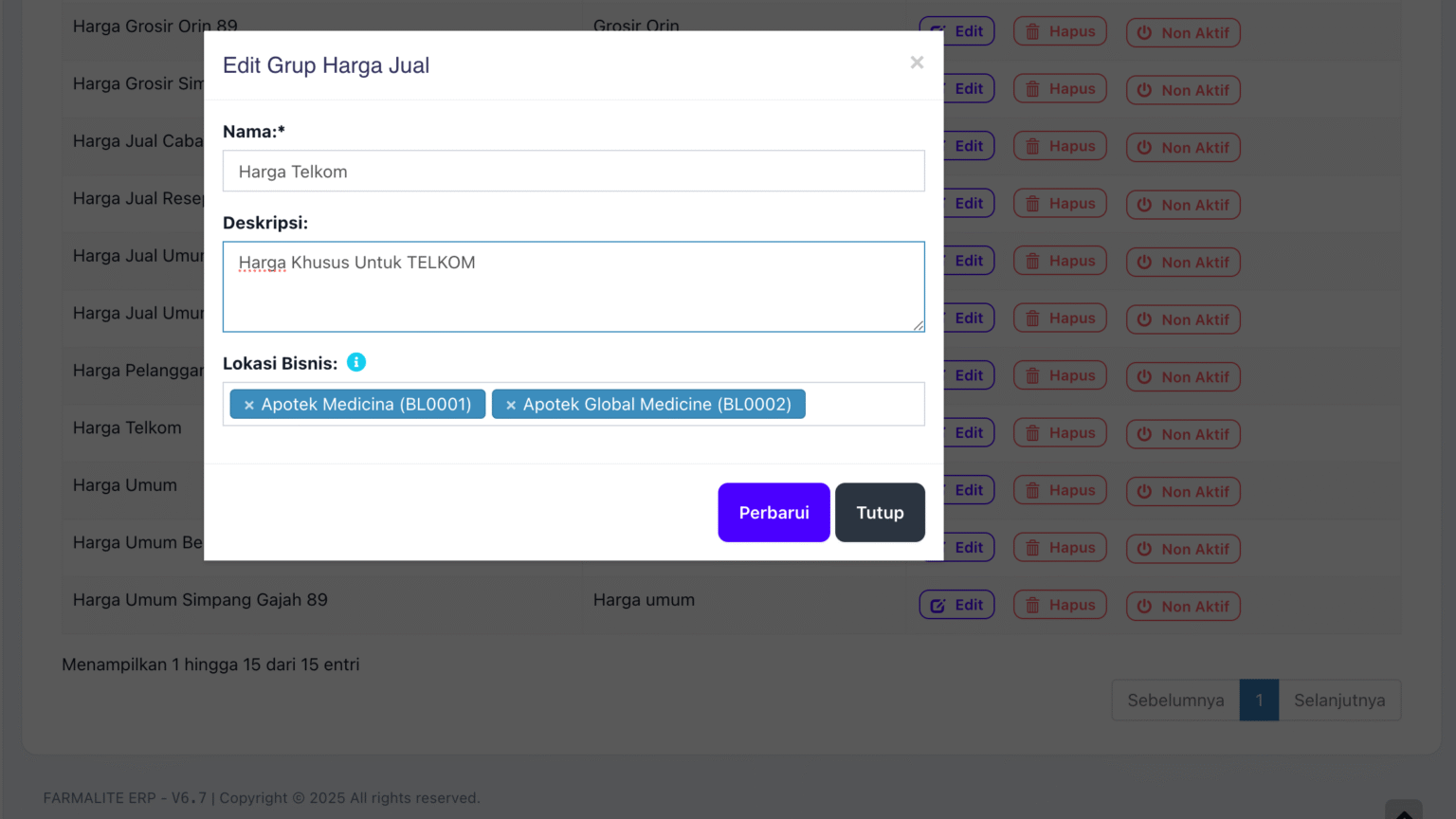This screenshot has height=819, width=1456.
Task: Click the Perbarui button
Action: pyautogui.click(x=773, y=513)
